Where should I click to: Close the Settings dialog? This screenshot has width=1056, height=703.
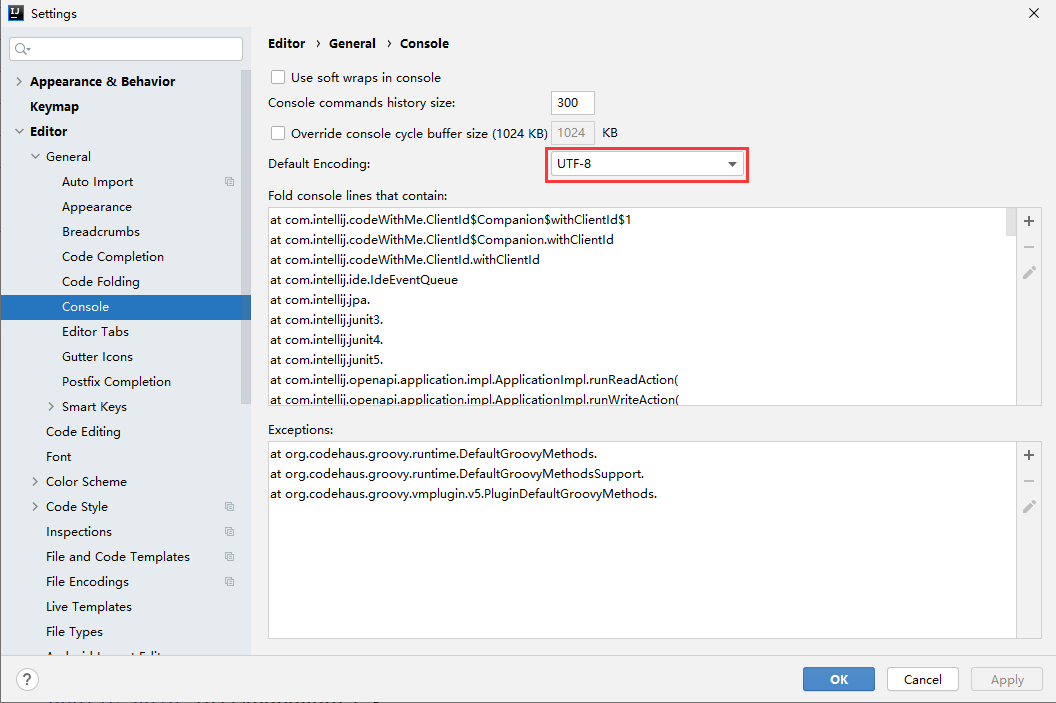[1034, 13]
